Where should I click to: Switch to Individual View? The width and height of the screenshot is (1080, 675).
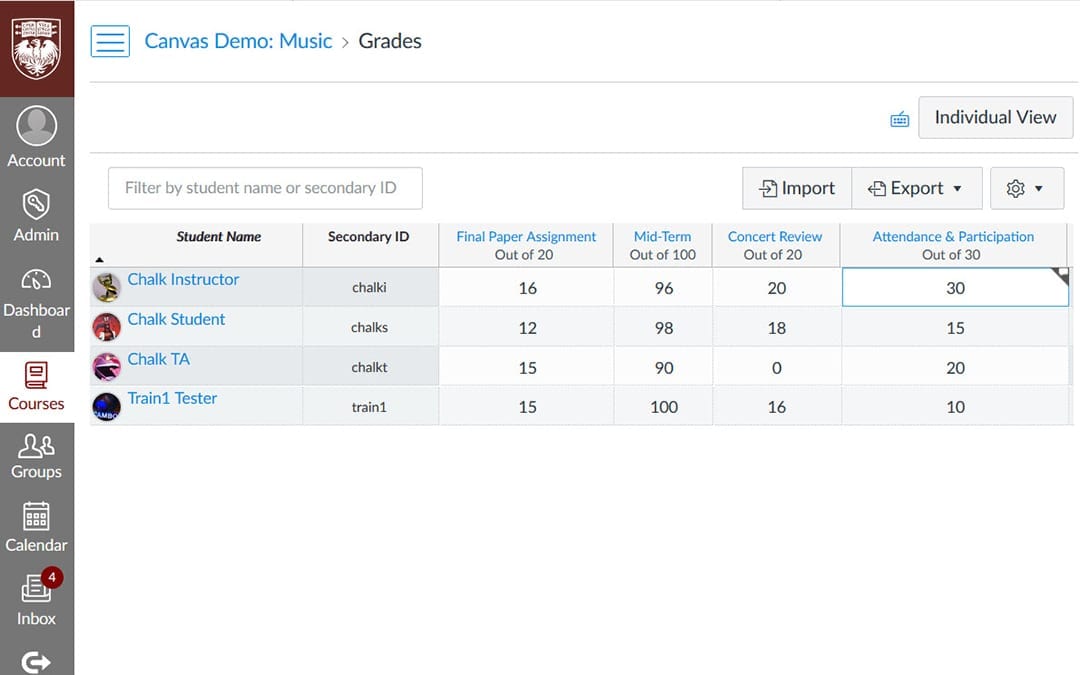click(995, 117)
